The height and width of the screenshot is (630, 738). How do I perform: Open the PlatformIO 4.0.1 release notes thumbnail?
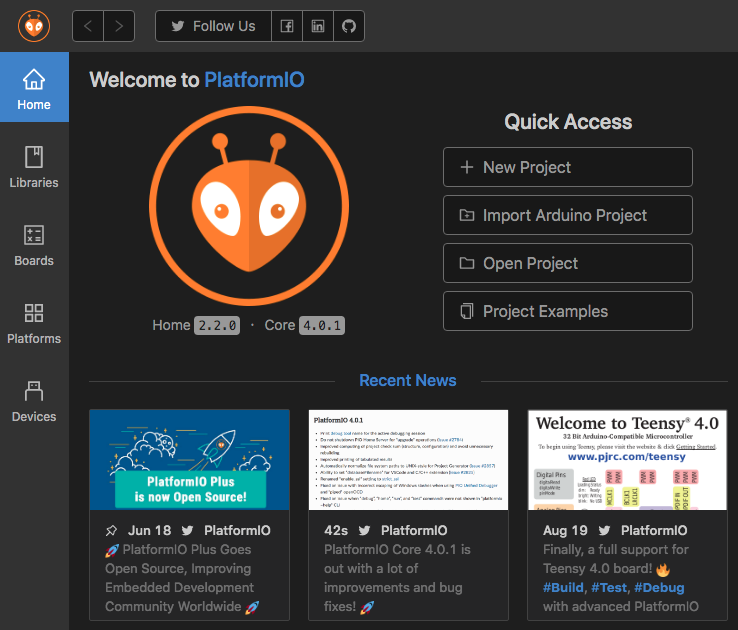409,460
